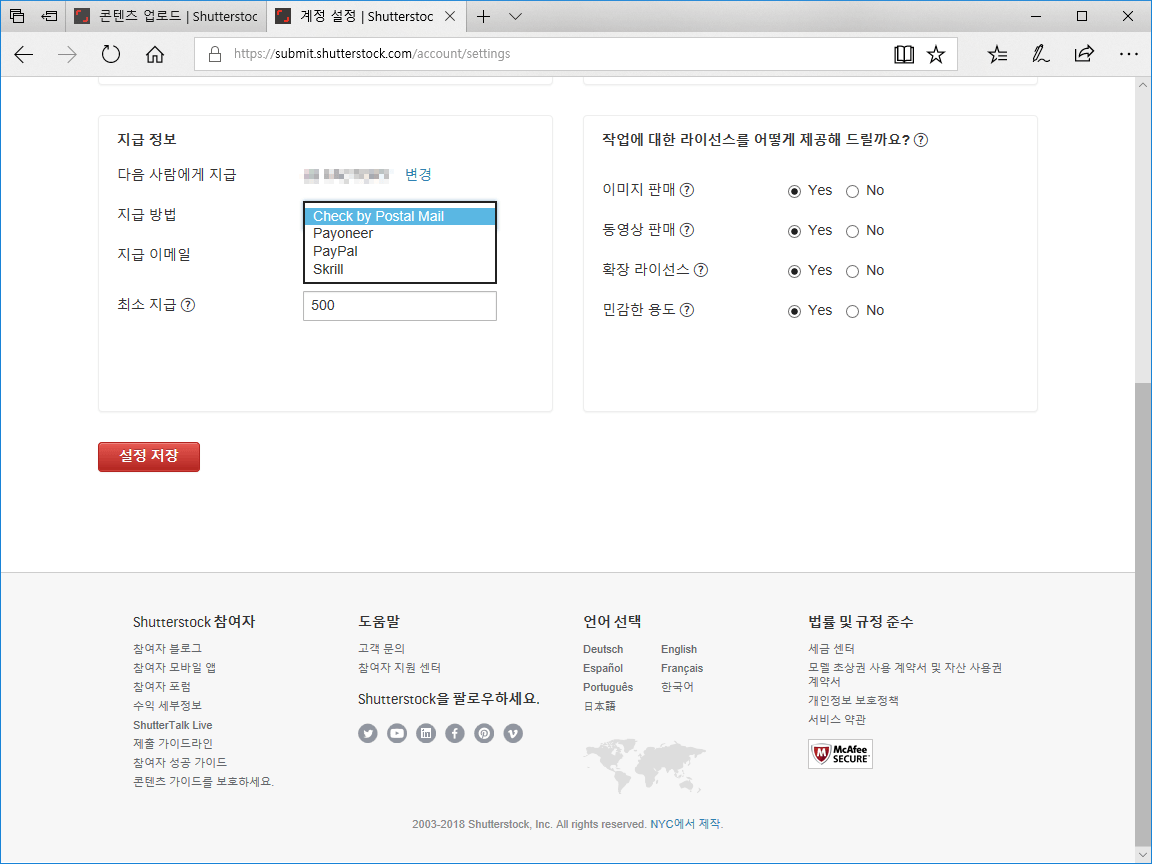Click the help icon beside 동영상 판매
The height and width of the screenshot is (864, 1152).
pyautogui.click(x=687, y=230)
